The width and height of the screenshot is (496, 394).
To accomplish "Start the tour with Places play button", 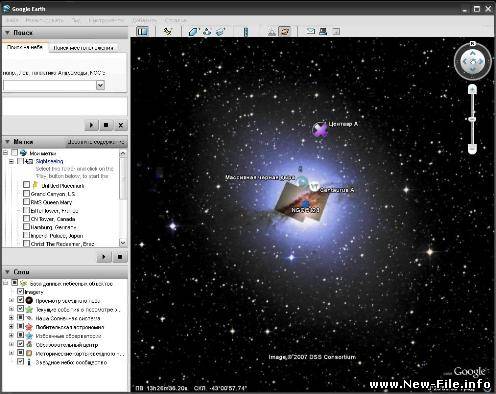I will click(x=104, y=257).
